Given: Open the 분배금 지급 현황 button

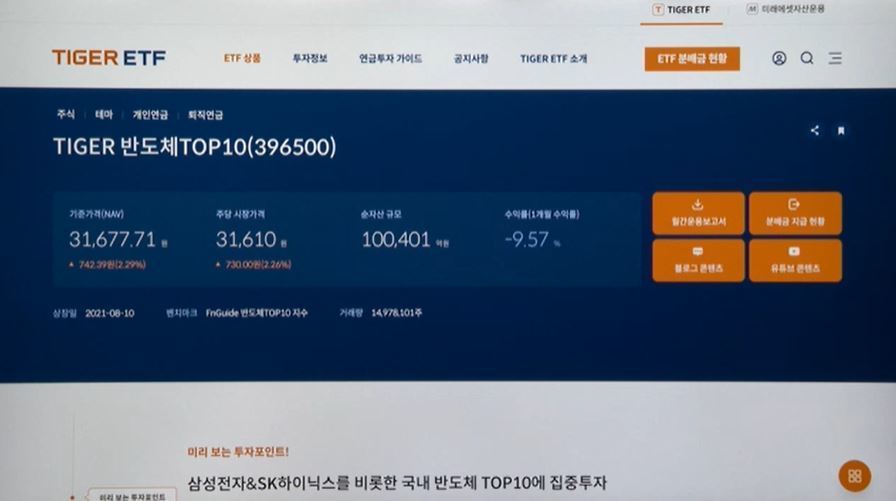Looking at the screenshot, I should [795, 213].
